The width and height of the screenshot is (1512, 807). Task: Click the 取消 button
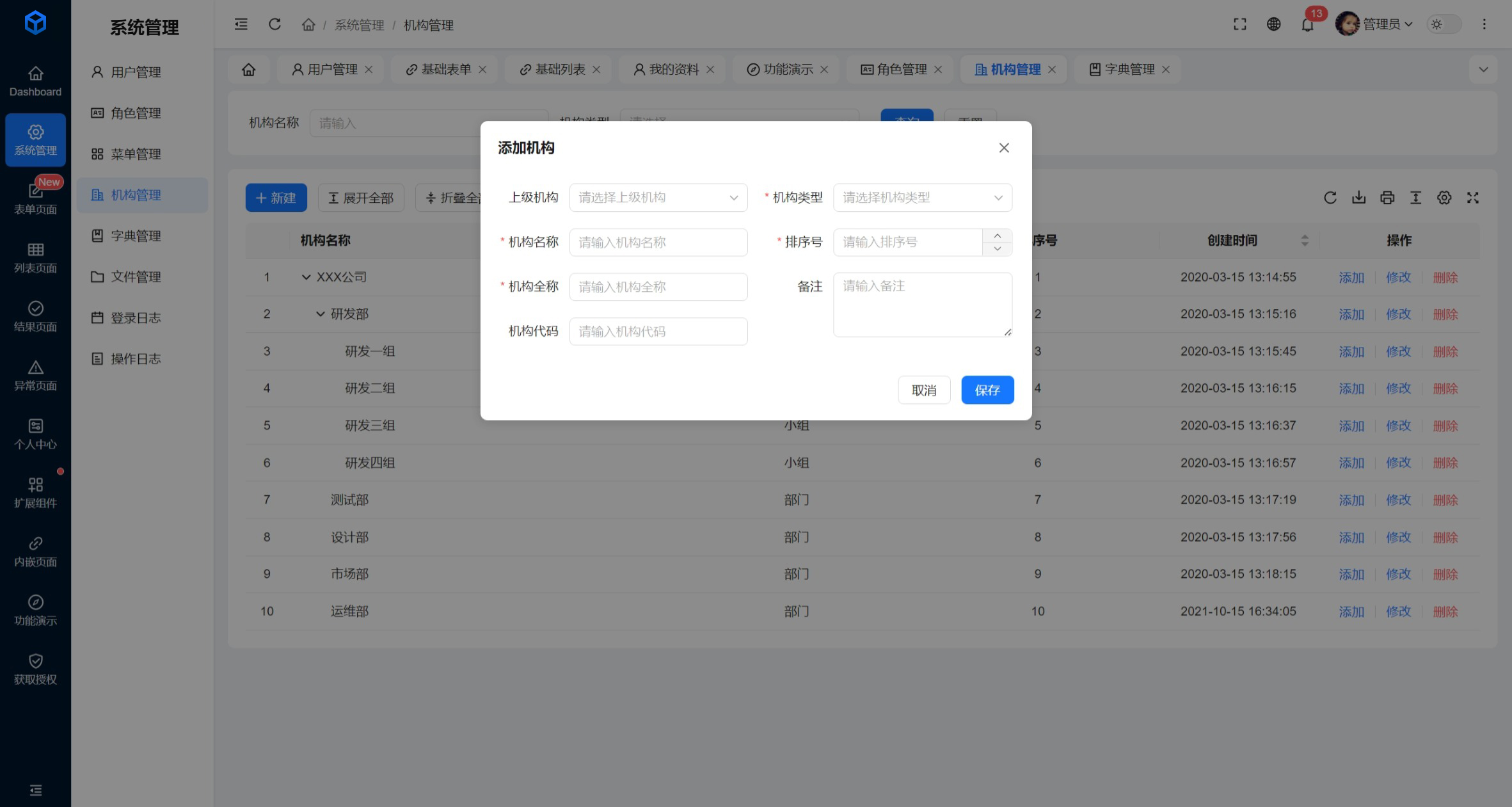pos(923,390)
